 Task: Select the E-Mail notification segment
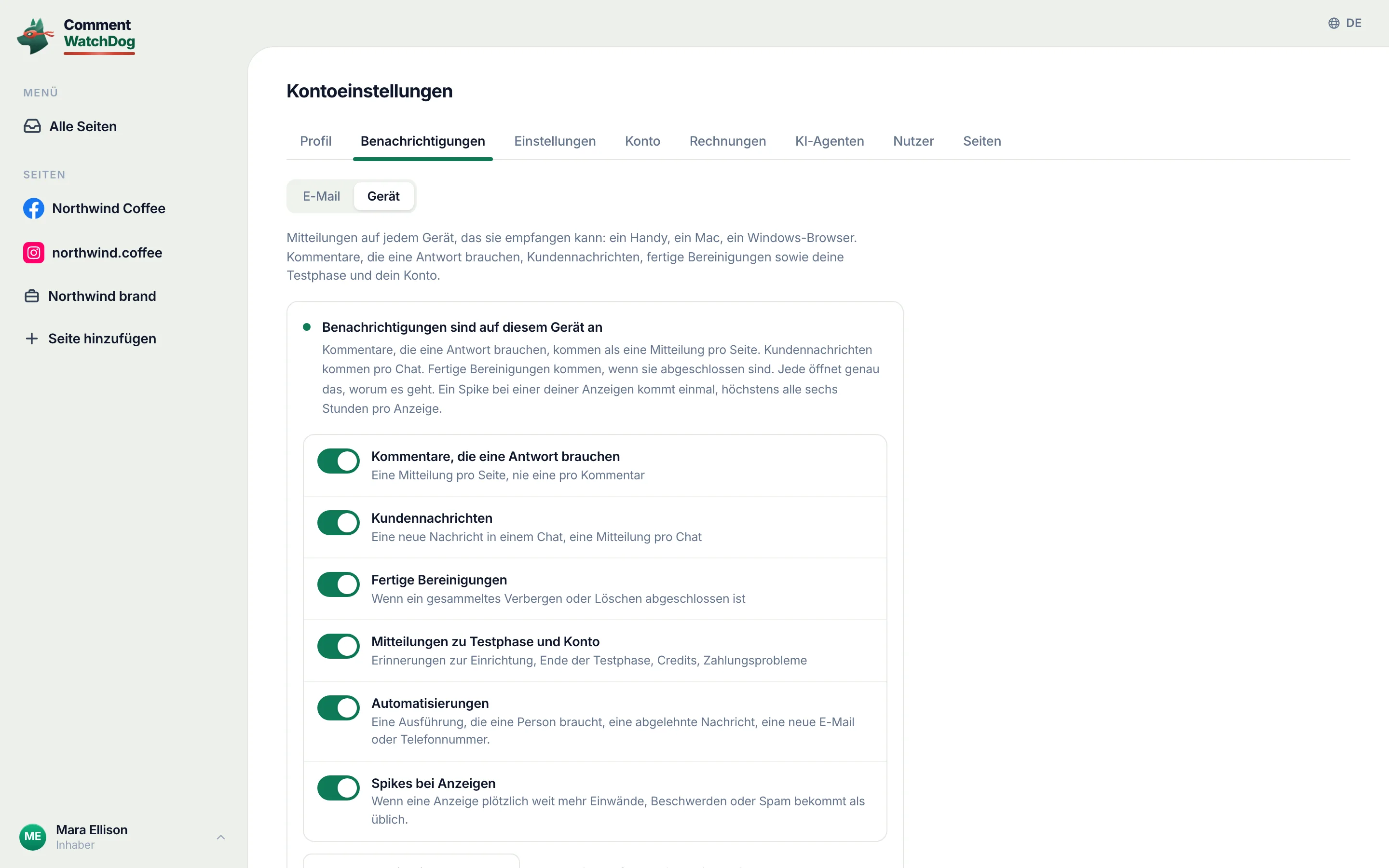pos(321,196)
